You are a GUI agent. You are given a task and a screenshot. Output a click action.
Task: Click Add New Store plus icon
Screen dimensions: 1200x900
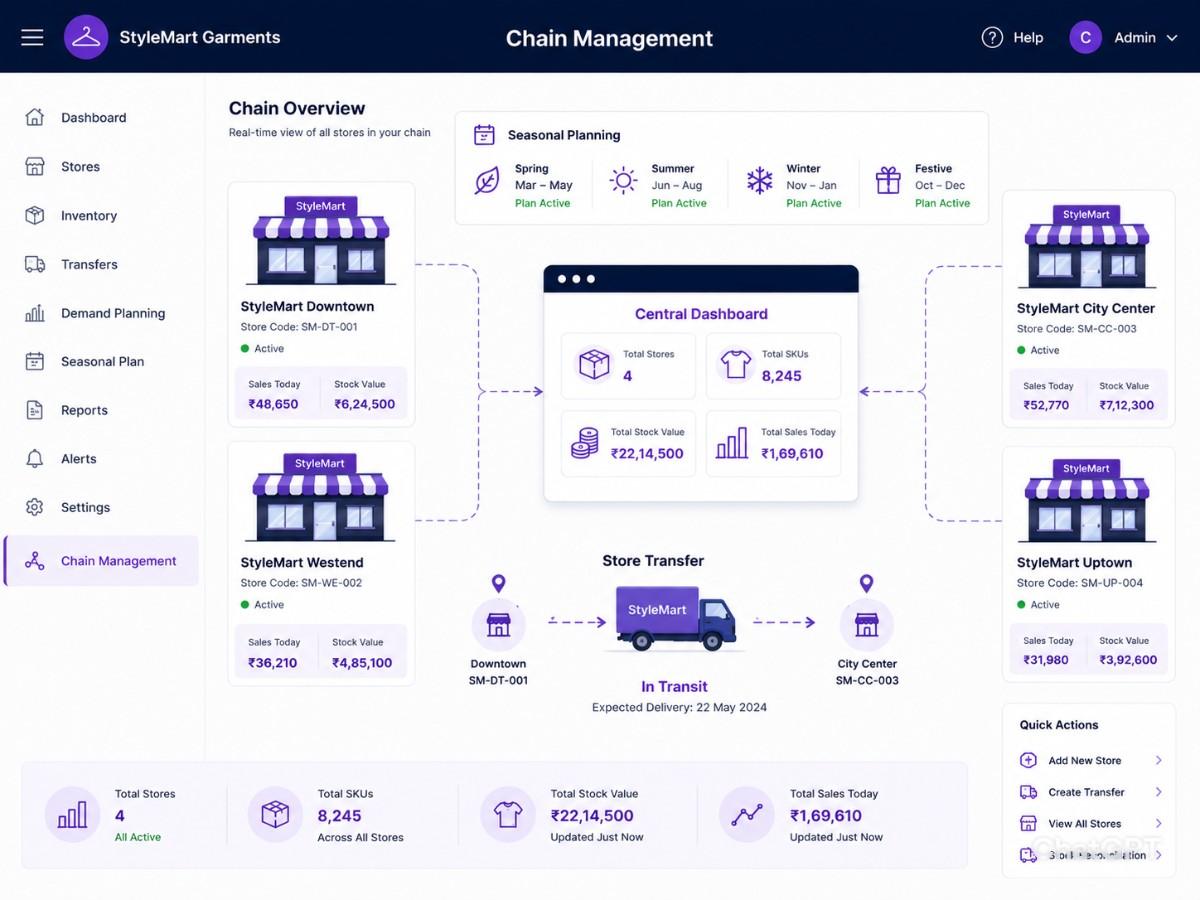click(1028, 761)
